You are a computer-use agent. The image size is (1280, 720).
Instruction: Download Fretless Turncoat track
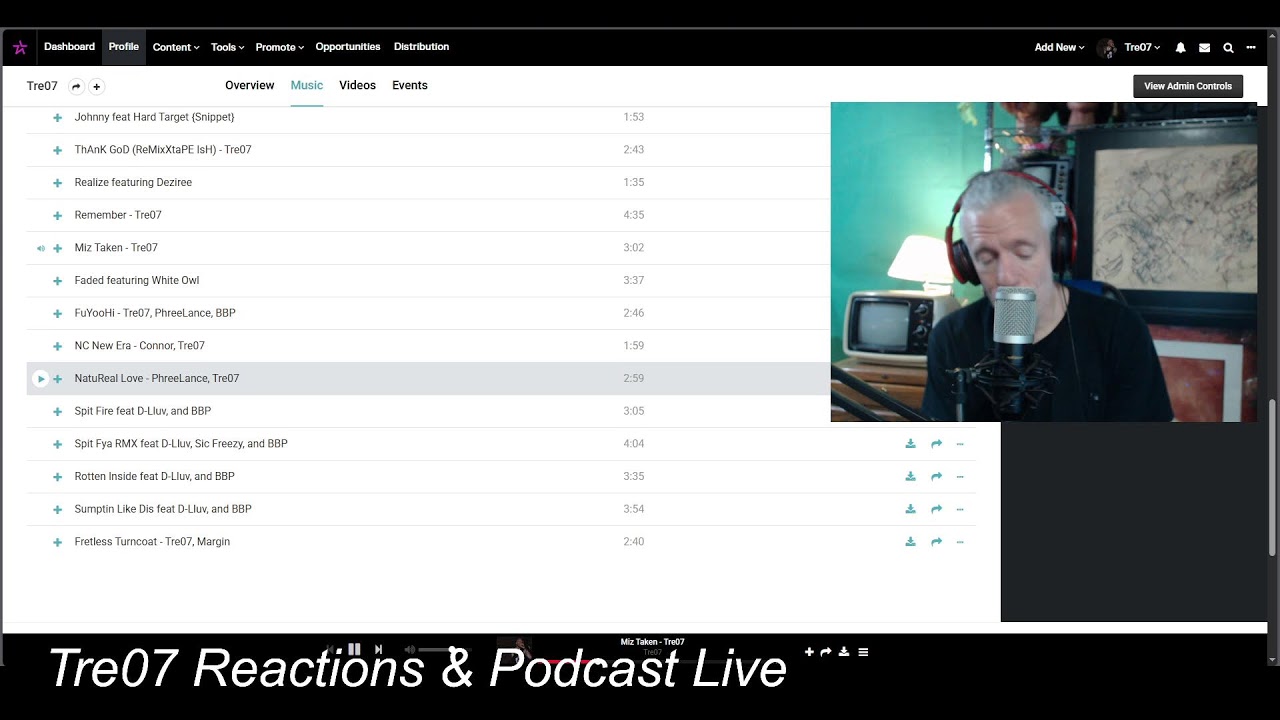[910, 542]
